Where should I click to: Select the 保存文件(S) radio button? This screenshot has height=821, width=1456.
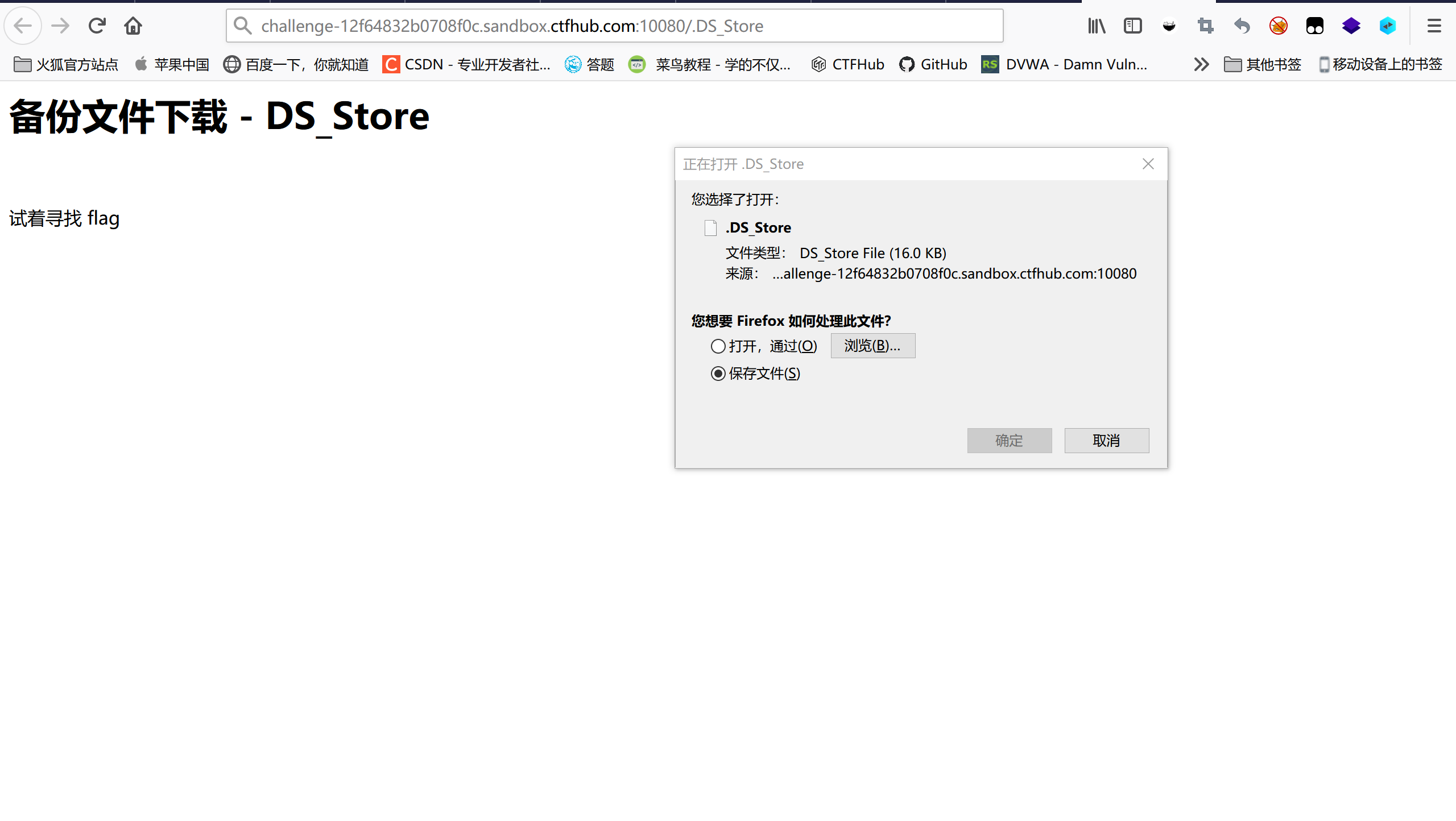pos(718,374)
